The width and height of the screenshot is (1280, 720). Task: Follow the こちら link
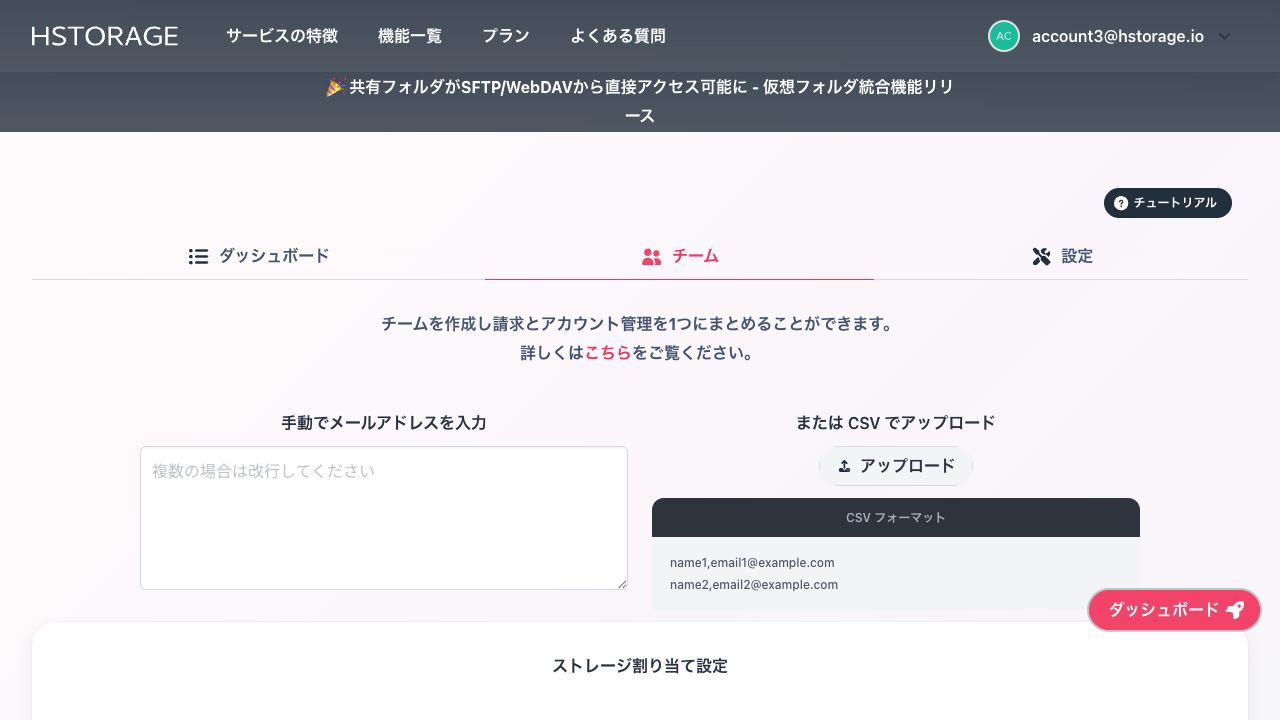pos(608,353)
